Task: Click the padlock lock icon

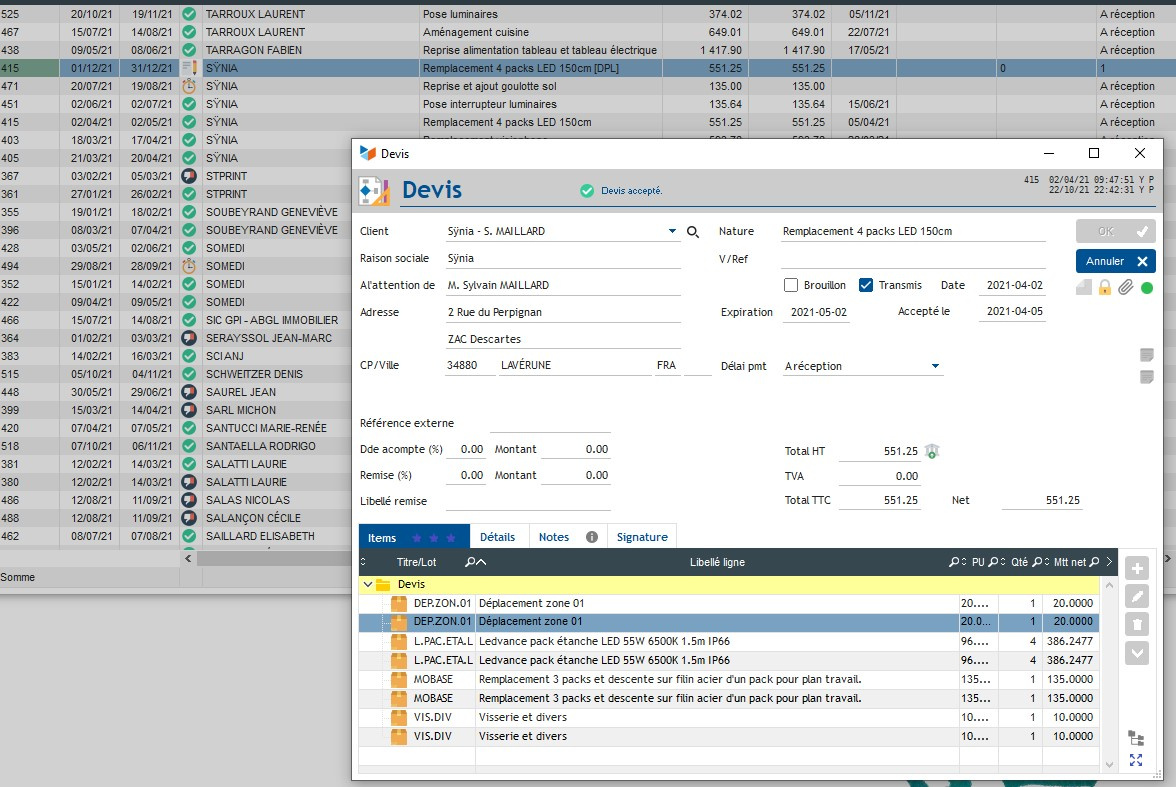Action: pos(1105,288)
